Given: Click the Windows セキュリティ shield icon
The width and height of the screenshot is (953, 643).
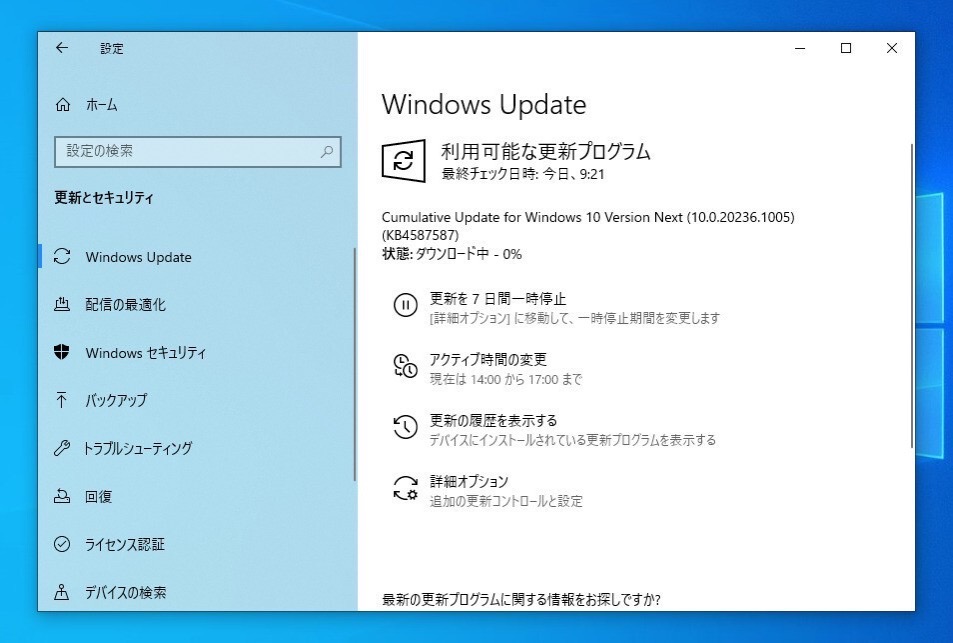Looking at the screenshot, I should (x=61, y=352).
